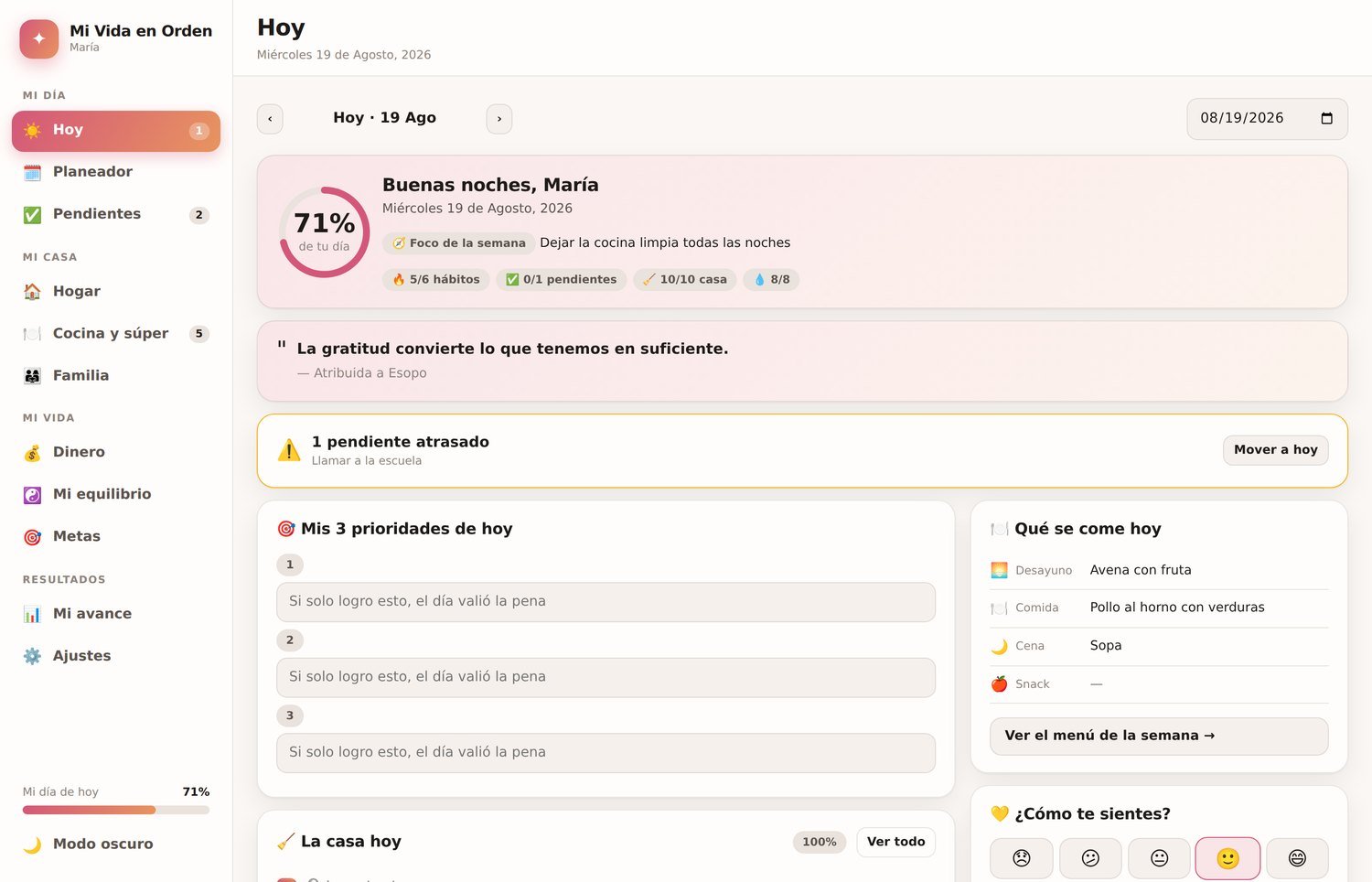Select the big grin mood face

pos(1297,858)
